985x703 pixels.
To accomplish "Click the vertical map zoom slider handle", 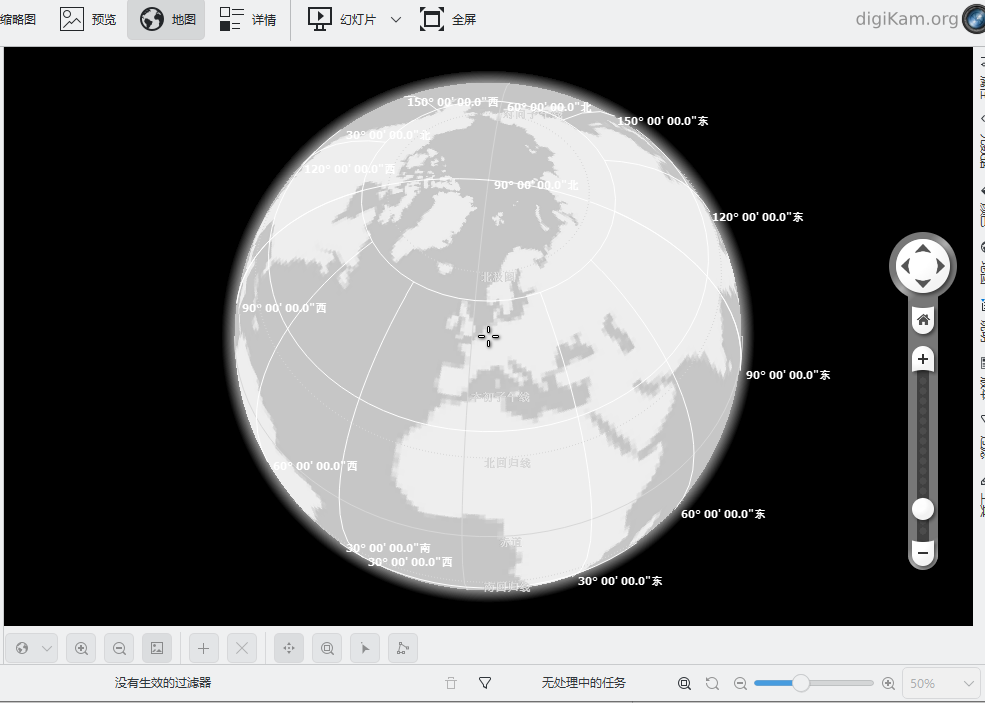I will pyautogui.click(x=923, y=509).
